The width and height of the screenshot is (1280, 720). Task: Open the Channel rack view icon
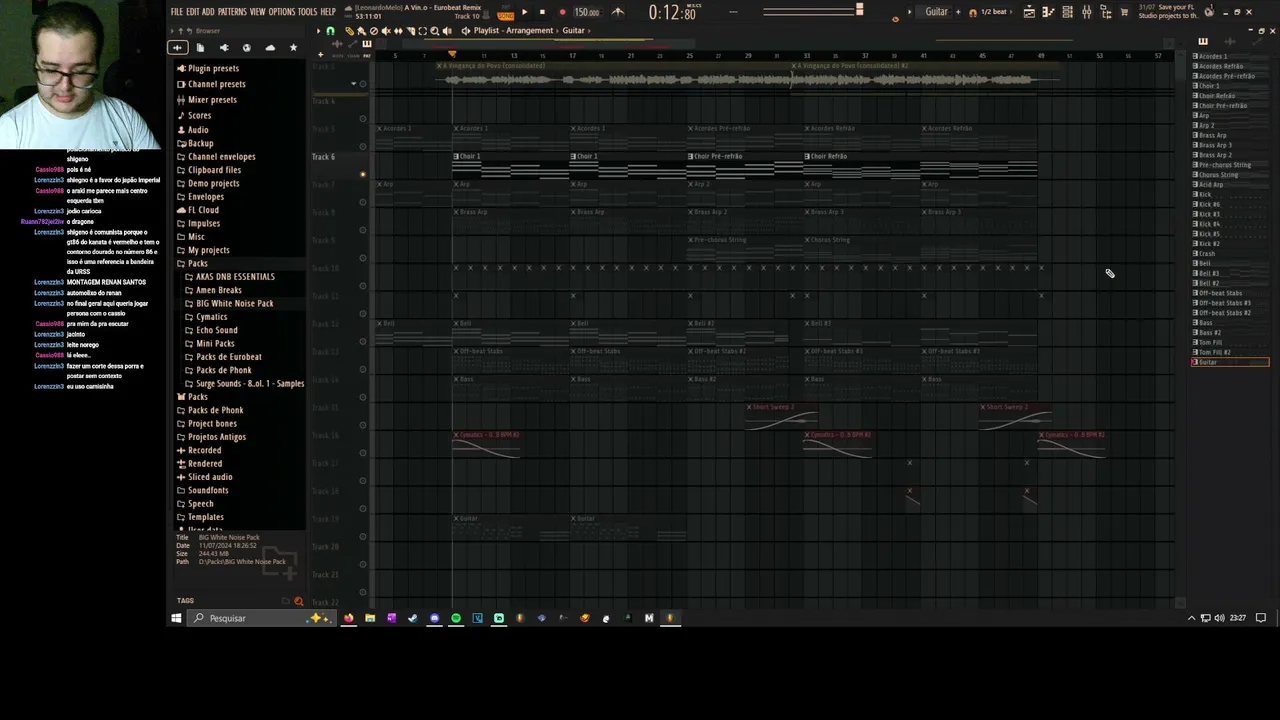[x=1067, y=12]
